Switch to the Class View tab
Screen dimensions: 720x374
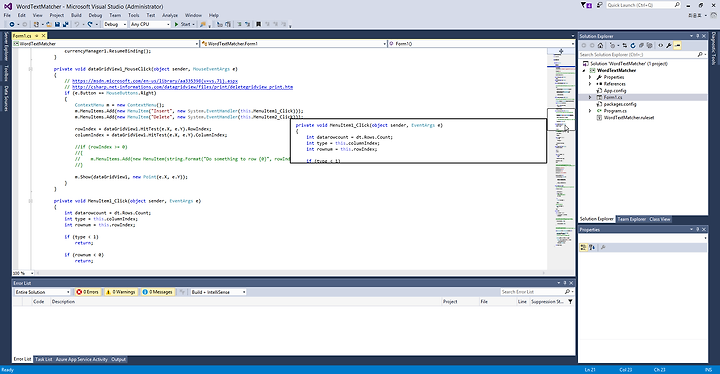[660, 219]
